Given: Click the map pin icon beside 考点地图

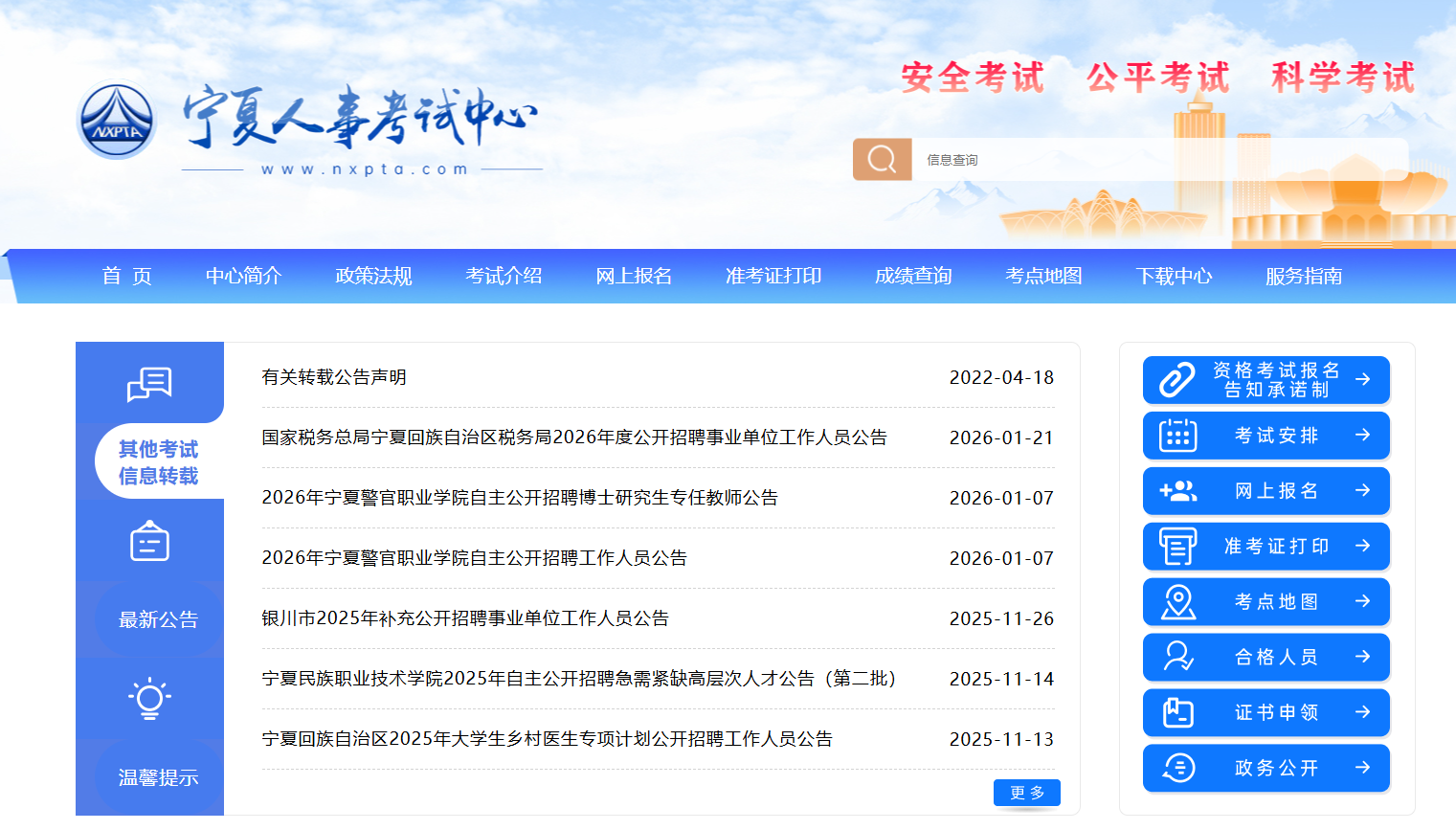Looking at the screenshot, I should 1177,602.
